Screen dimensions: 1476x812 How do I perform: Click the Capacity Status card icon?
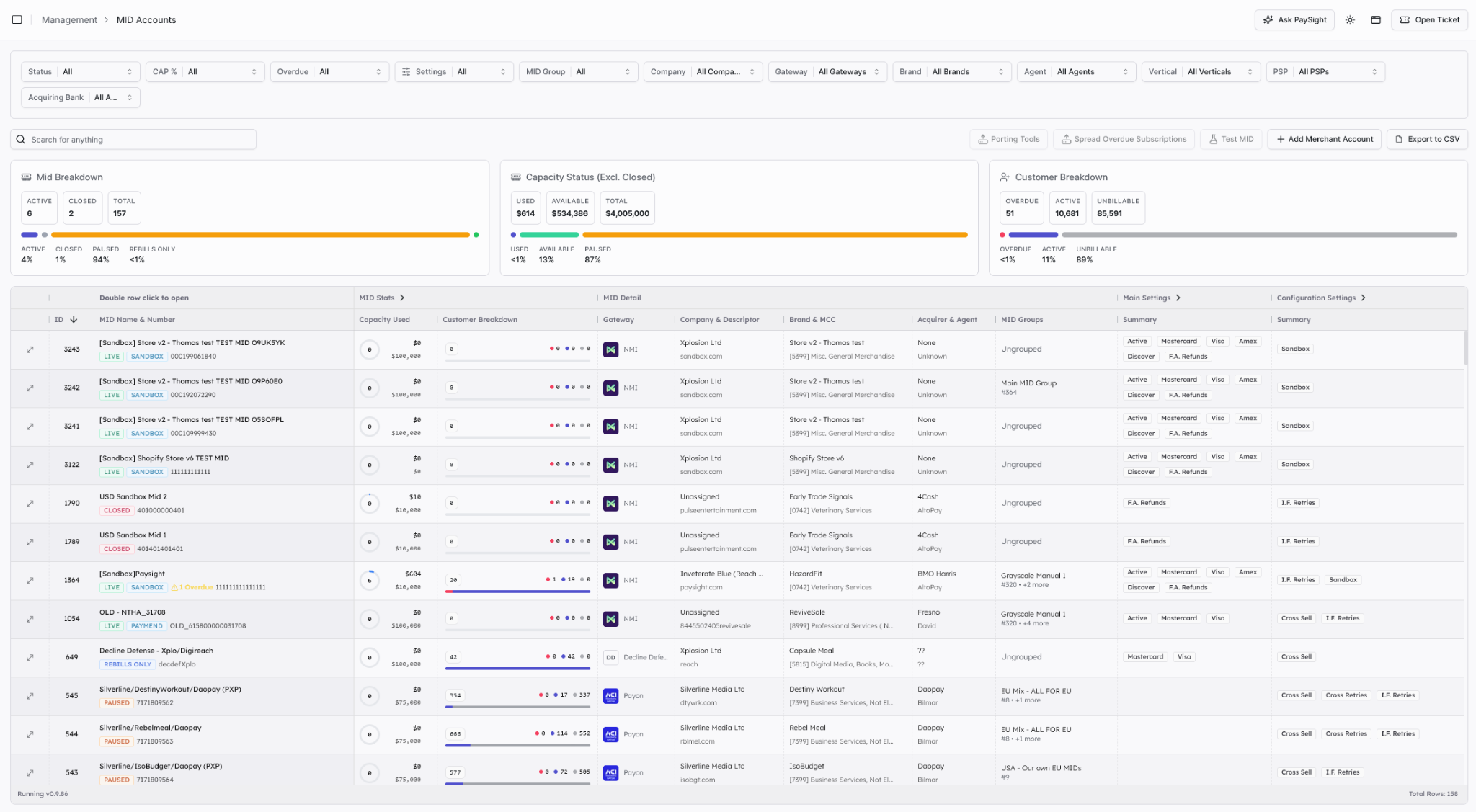click(516, 177)
